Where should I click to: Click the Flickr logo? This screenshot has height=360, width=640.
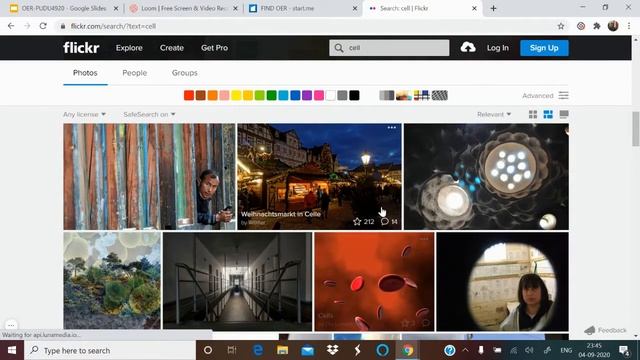[x=81, y=48]
